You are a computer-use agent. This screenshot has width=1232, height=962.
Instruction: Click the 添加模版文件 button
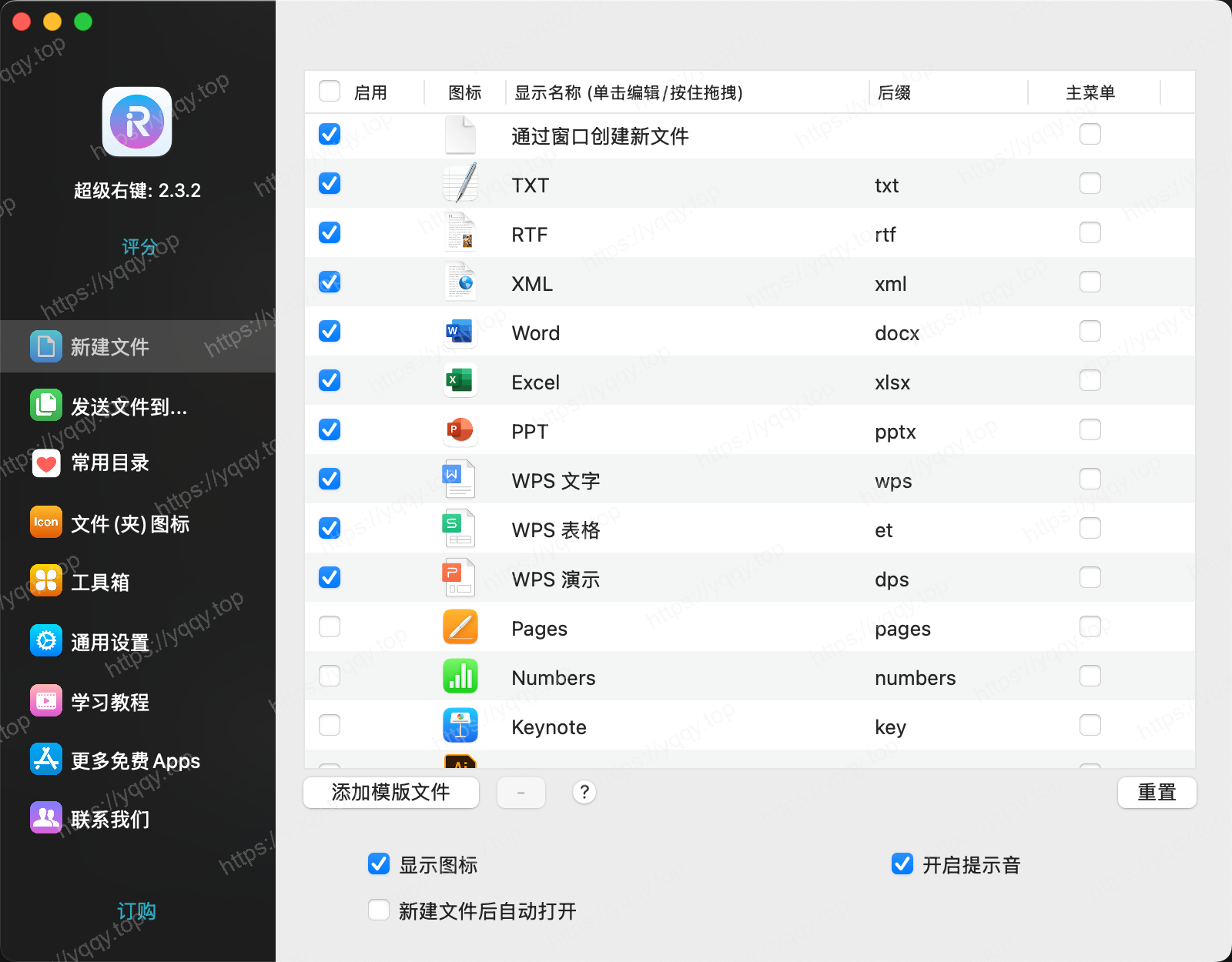(x=391, y=792)
